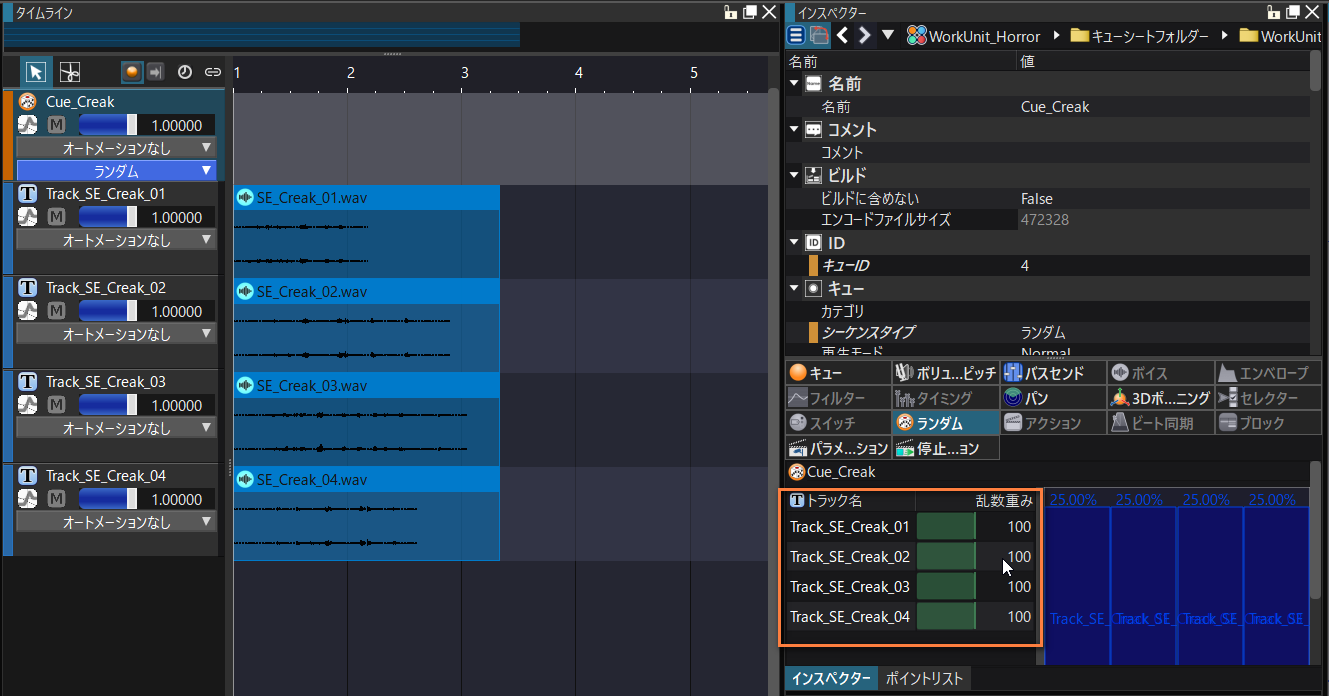1329x696 pixels.
Task: Switch to the バスセンド tab
Action: 1053,373
